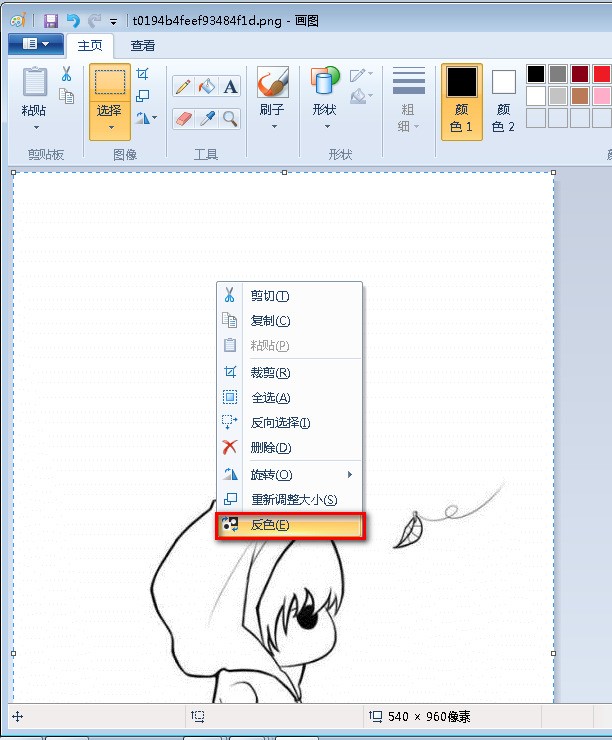Expand the 粘贴 dropdown arrow
Viewport: 612px width, 740px height.
36,127
